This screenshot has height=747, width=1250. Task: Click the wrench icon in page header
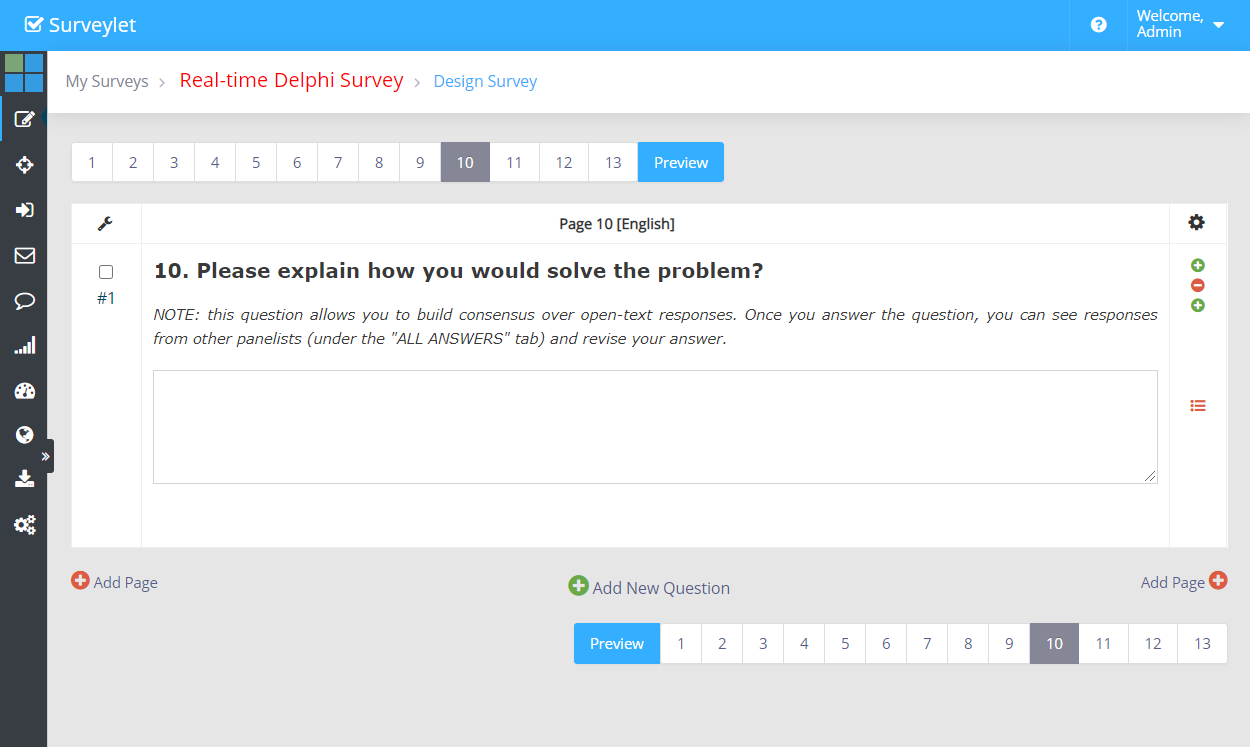pos(105,224)
